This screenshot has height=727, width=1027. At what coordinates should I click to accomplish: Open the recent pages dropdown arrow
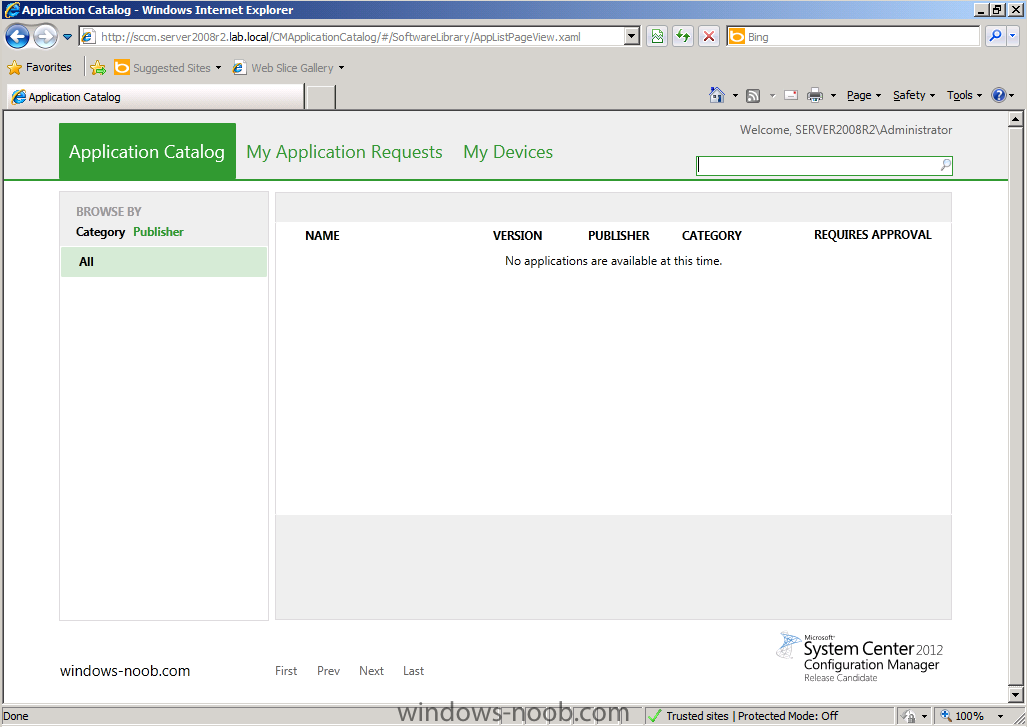67,37
